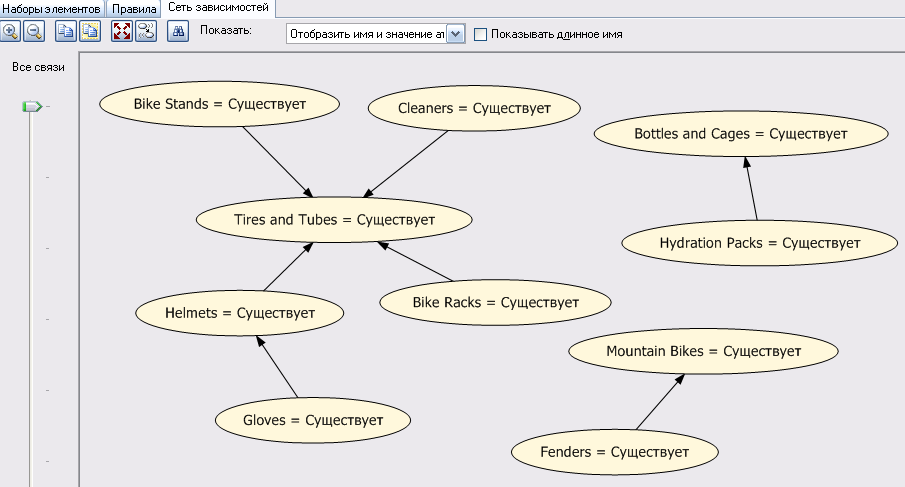Copy graph view icon
Image resolution: width=905 pixels, height=487 pixels.
(x=66, y=32)
